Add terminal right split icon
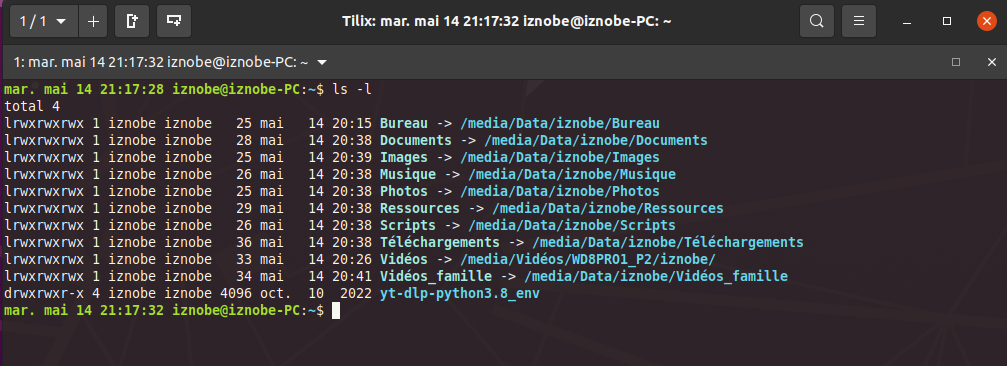Viewport: 1007px width, 366px height. click(132, 21)
